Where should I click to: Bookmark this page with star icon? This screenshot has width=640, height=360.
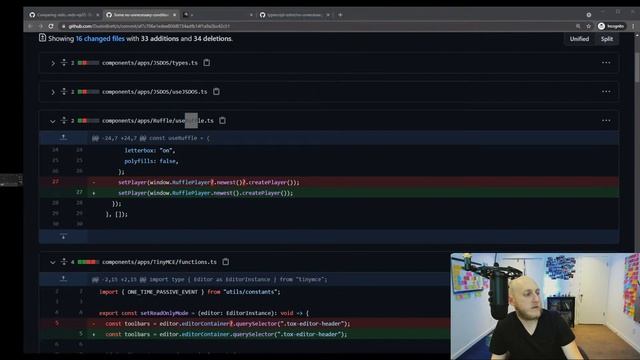pos(588,26)
